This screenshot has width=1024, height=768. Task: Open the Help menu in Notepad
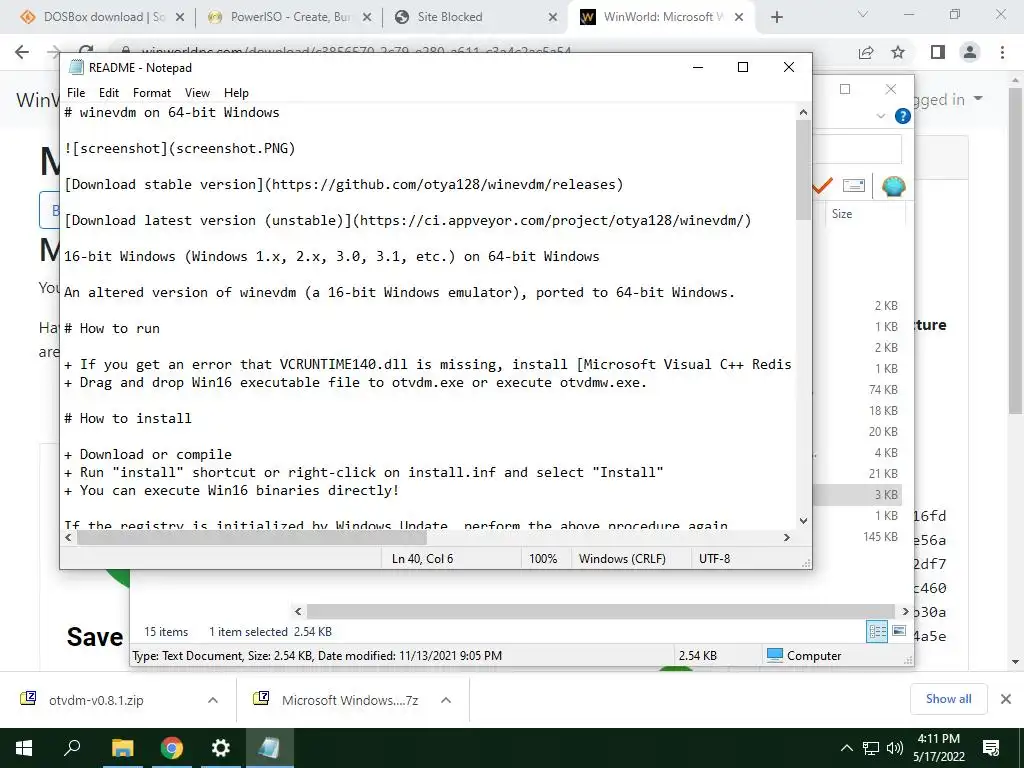tap(236, 93)
